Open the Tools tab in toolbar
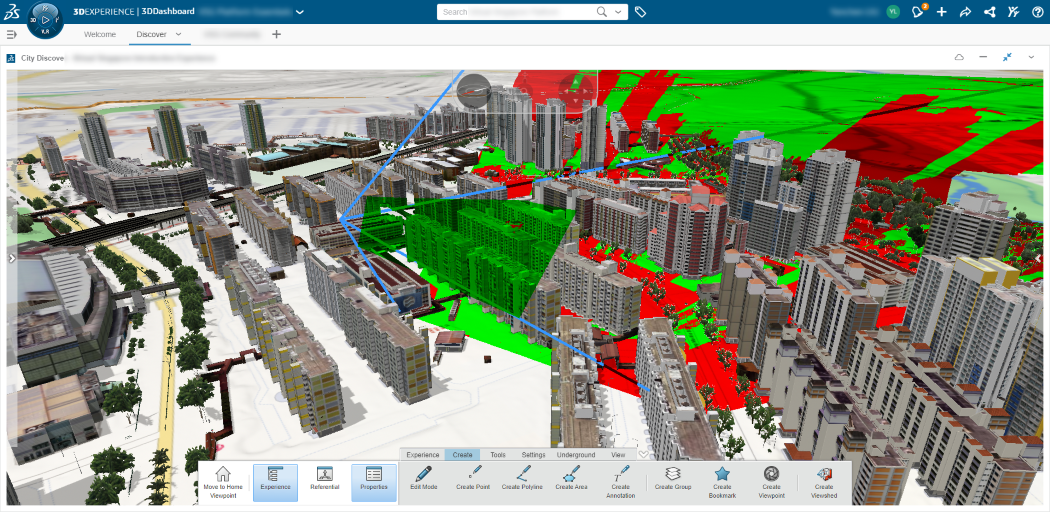 (498, 454)
